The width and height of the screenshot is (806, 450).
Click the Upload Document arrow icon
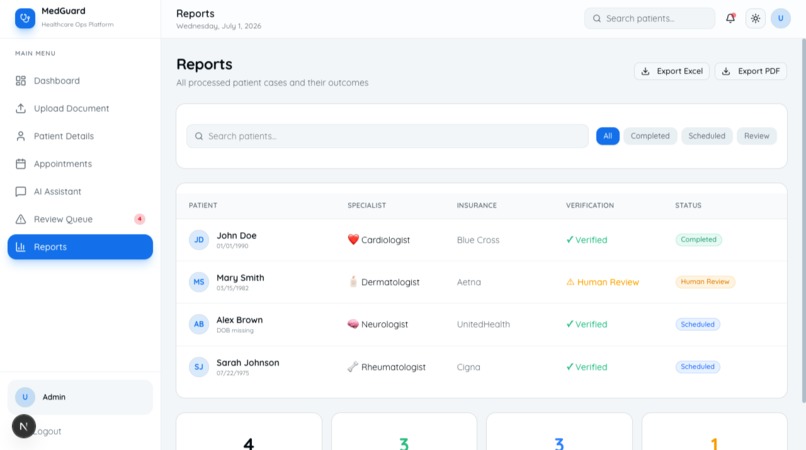pos(21,109)
